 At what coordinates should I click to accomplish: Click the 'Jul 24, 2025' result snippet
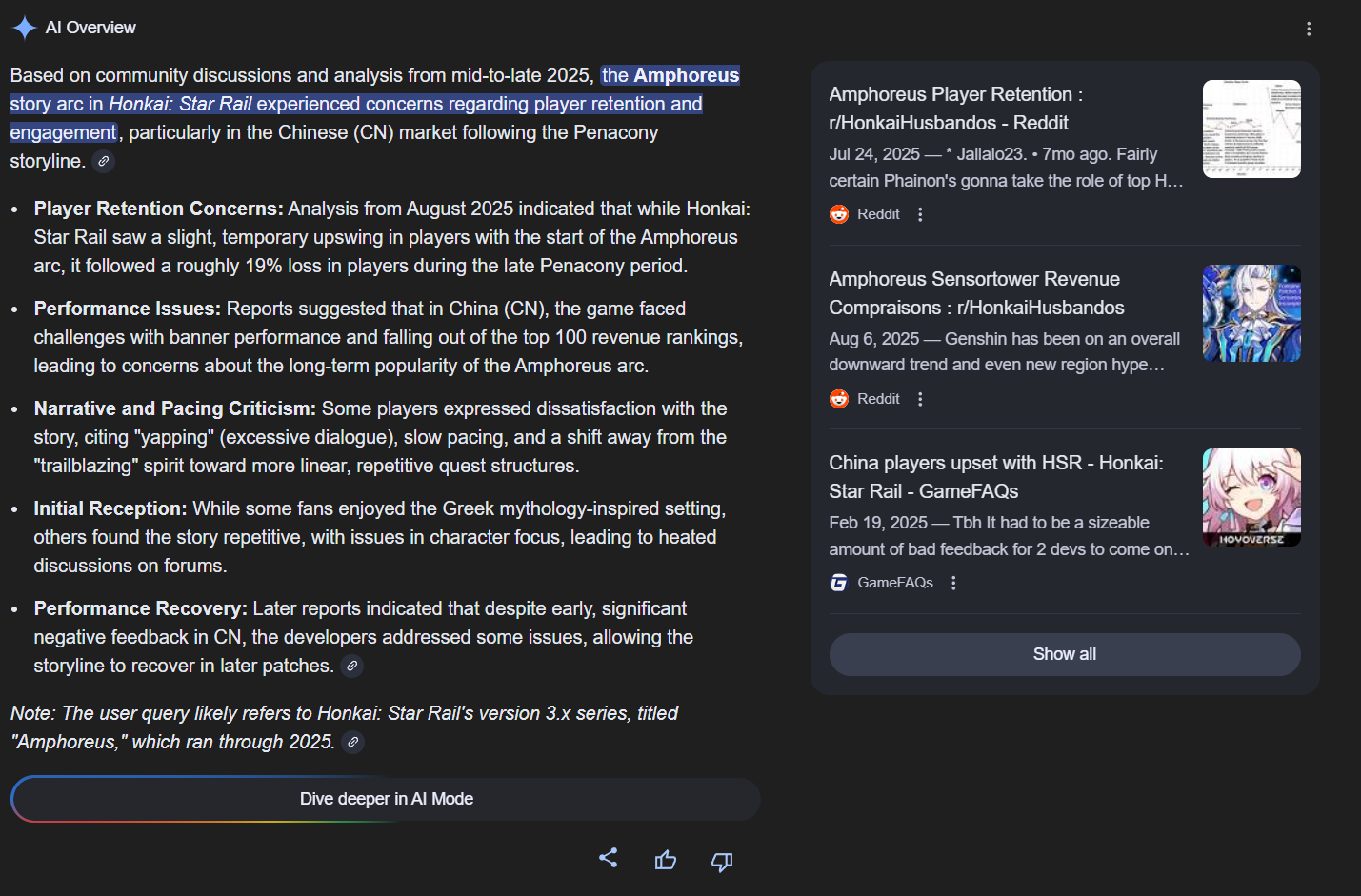pos(1007,168)
